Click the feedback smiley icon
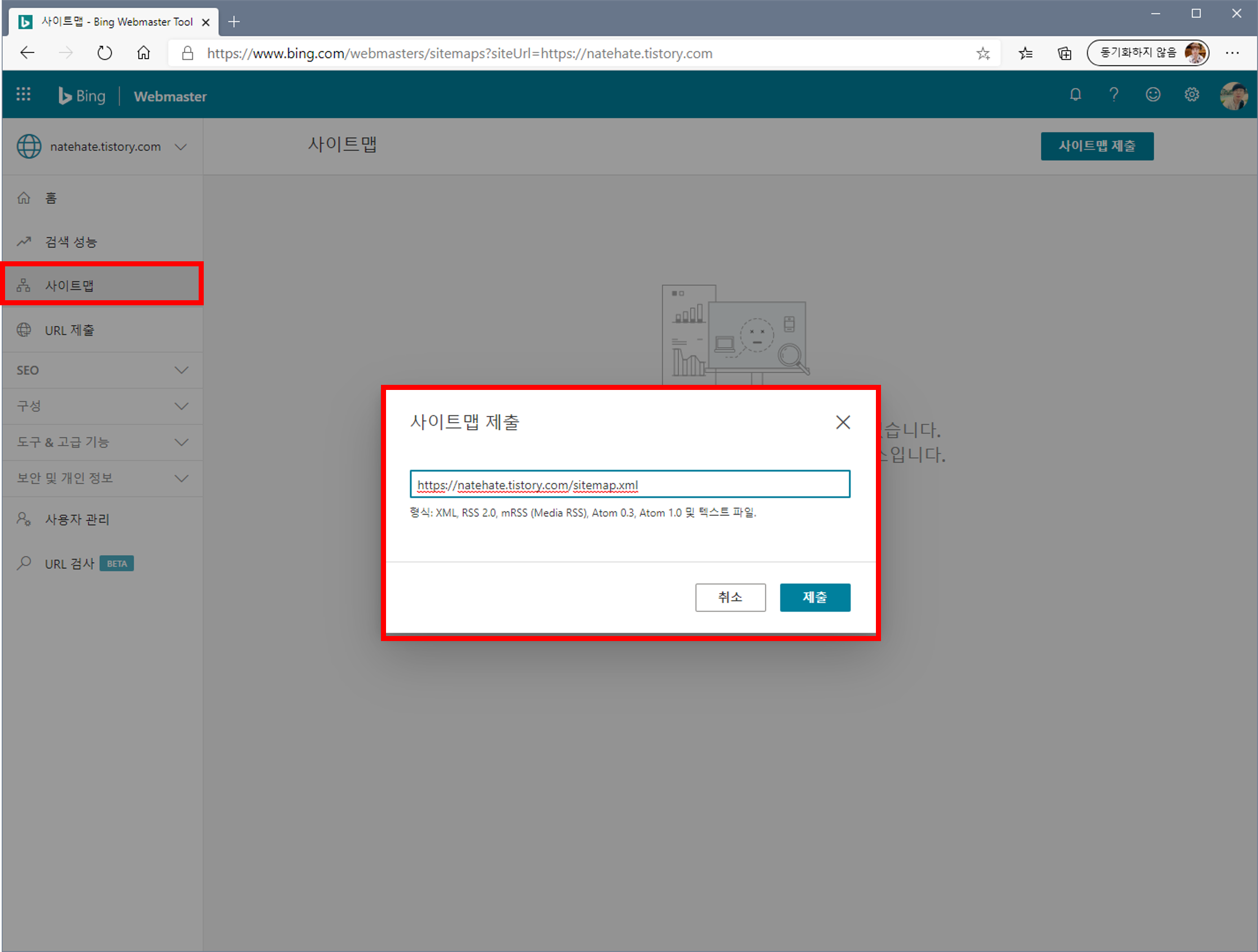Viewport: 1258px width, 952px height. tap(1152, 94)
